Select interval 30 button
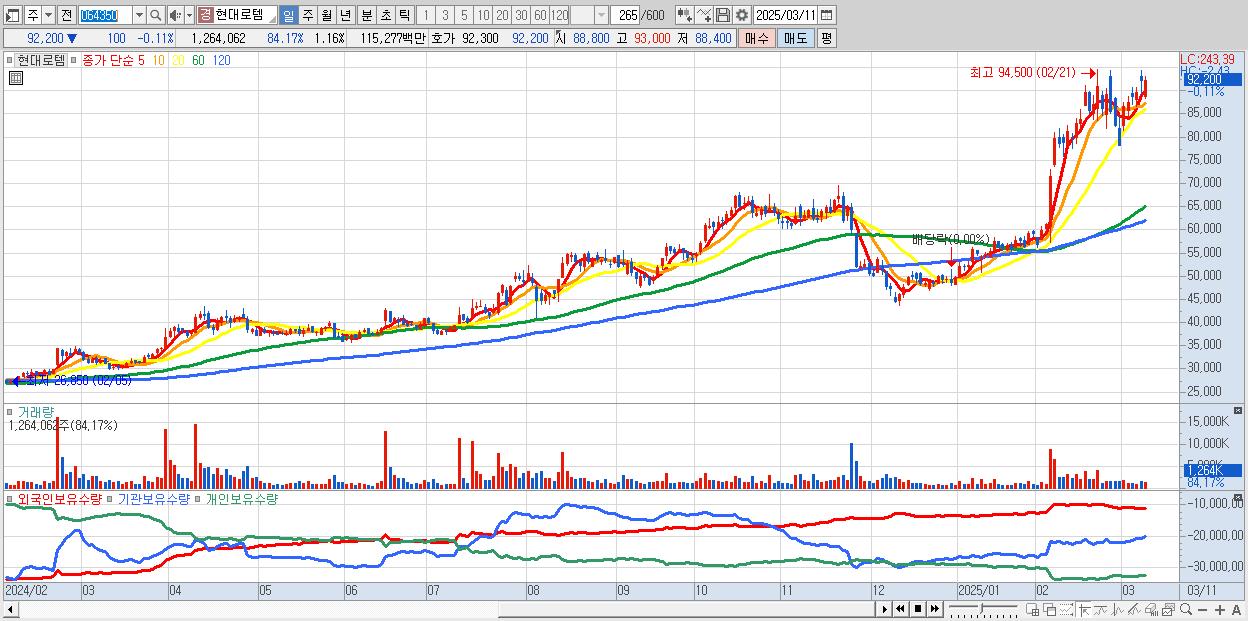This screenshot has height=621, width=1248. (521, 15)
